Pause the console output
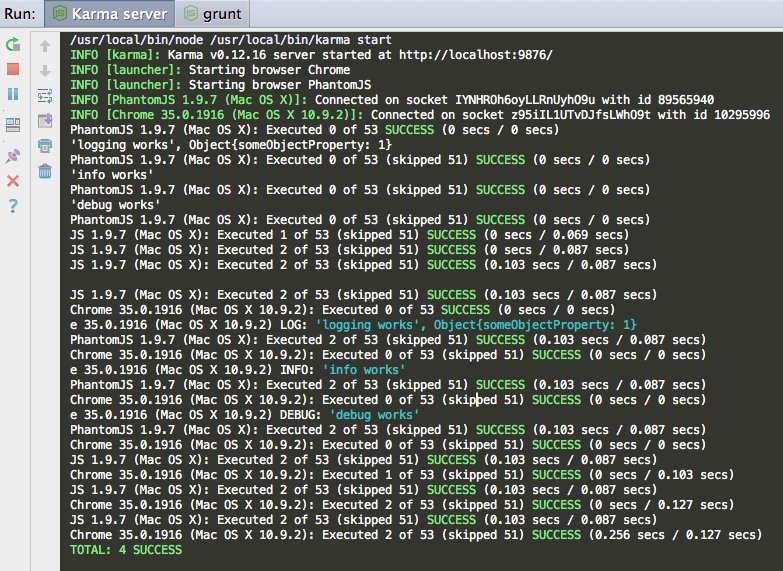The width and height of the screenshot is (783, 571). coord(13,93)
